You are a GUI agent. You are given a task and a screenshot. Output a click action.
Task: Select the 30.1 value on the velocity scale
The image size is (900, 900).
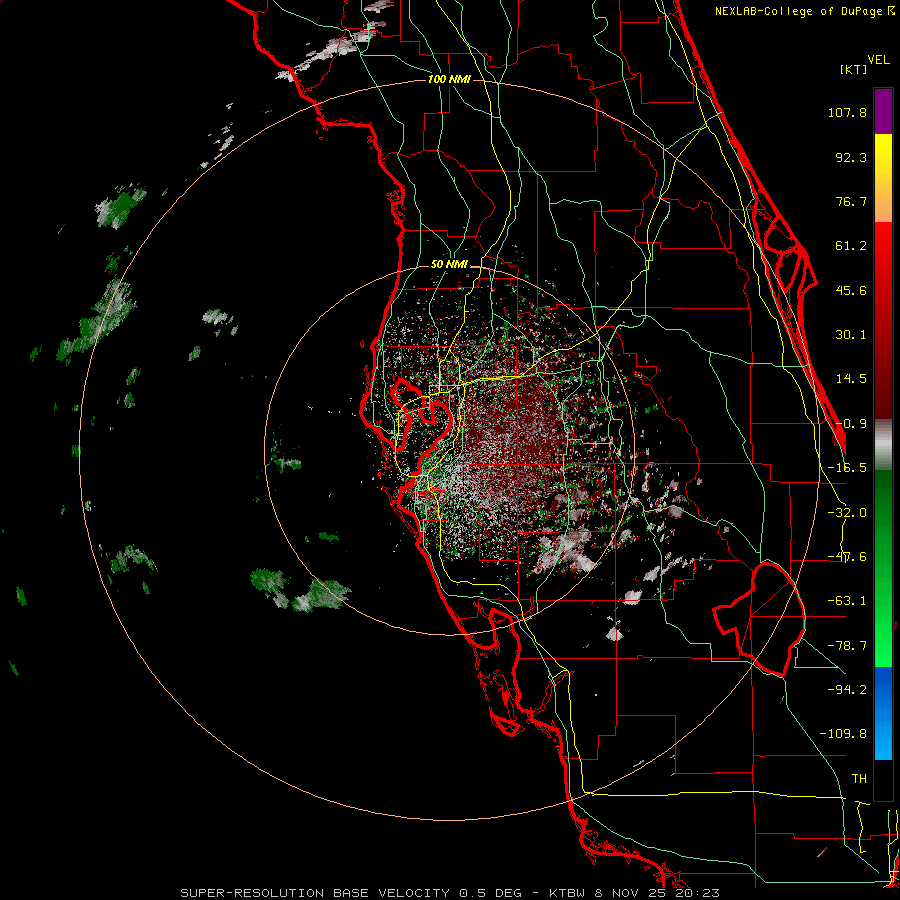(851, 335)
